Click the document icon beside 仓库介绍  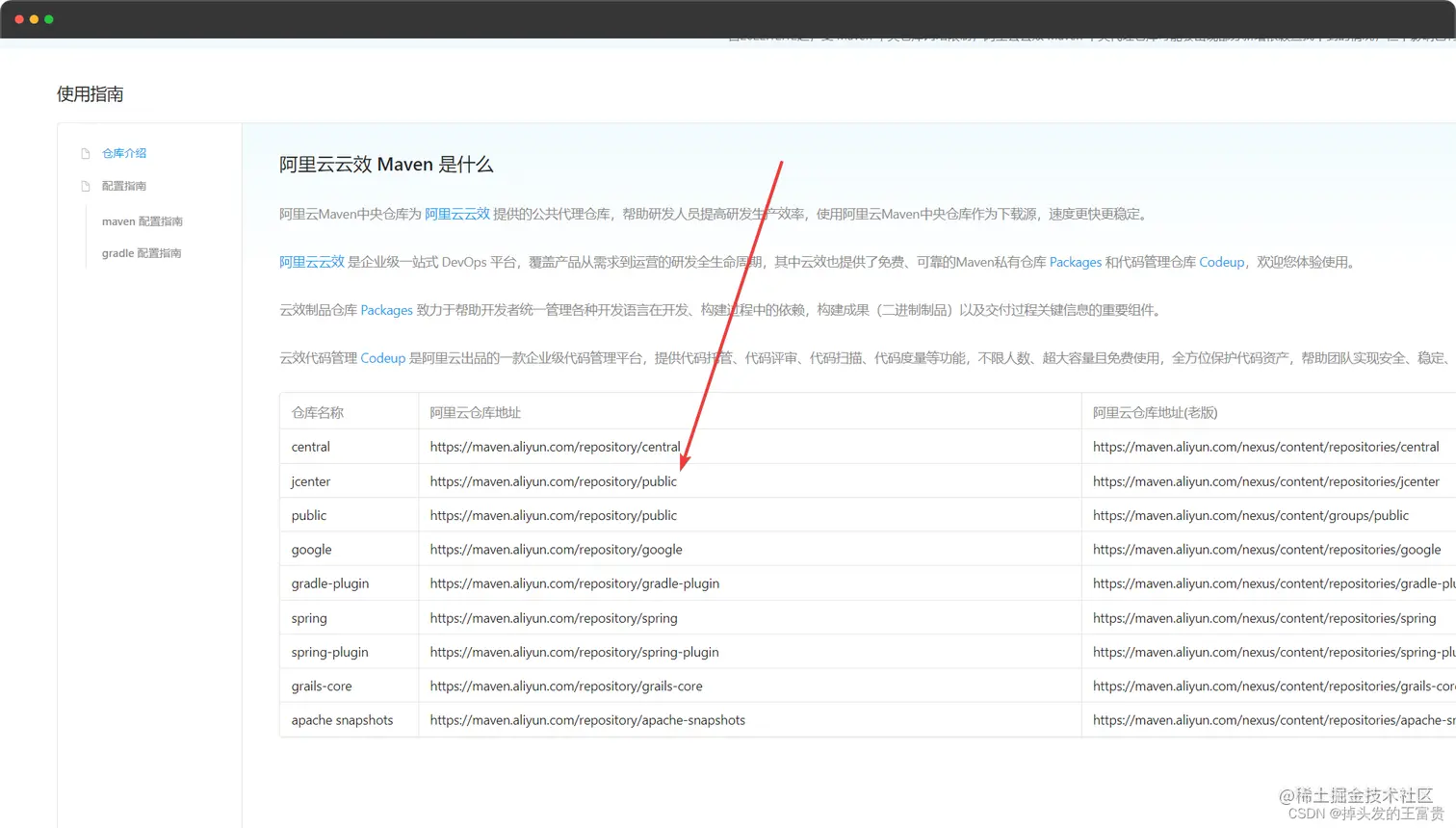point(86,153)
